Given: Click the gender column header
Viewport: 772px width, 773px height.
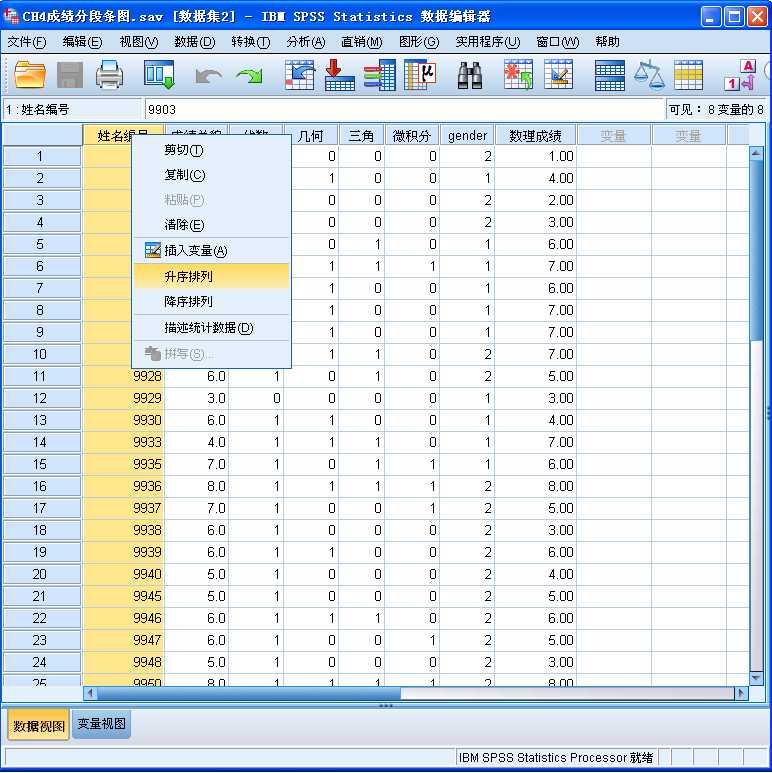Looking at the screenshot, I should [x=467, y=136].
